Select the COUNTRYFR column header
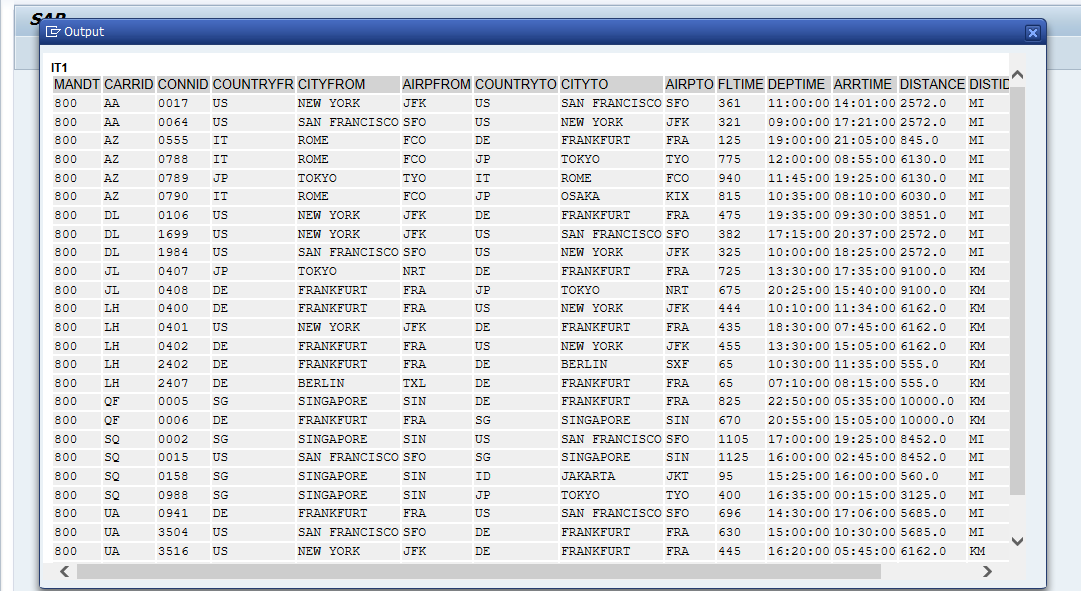This screenshot has height=591, width=1081. click(253, 84)
